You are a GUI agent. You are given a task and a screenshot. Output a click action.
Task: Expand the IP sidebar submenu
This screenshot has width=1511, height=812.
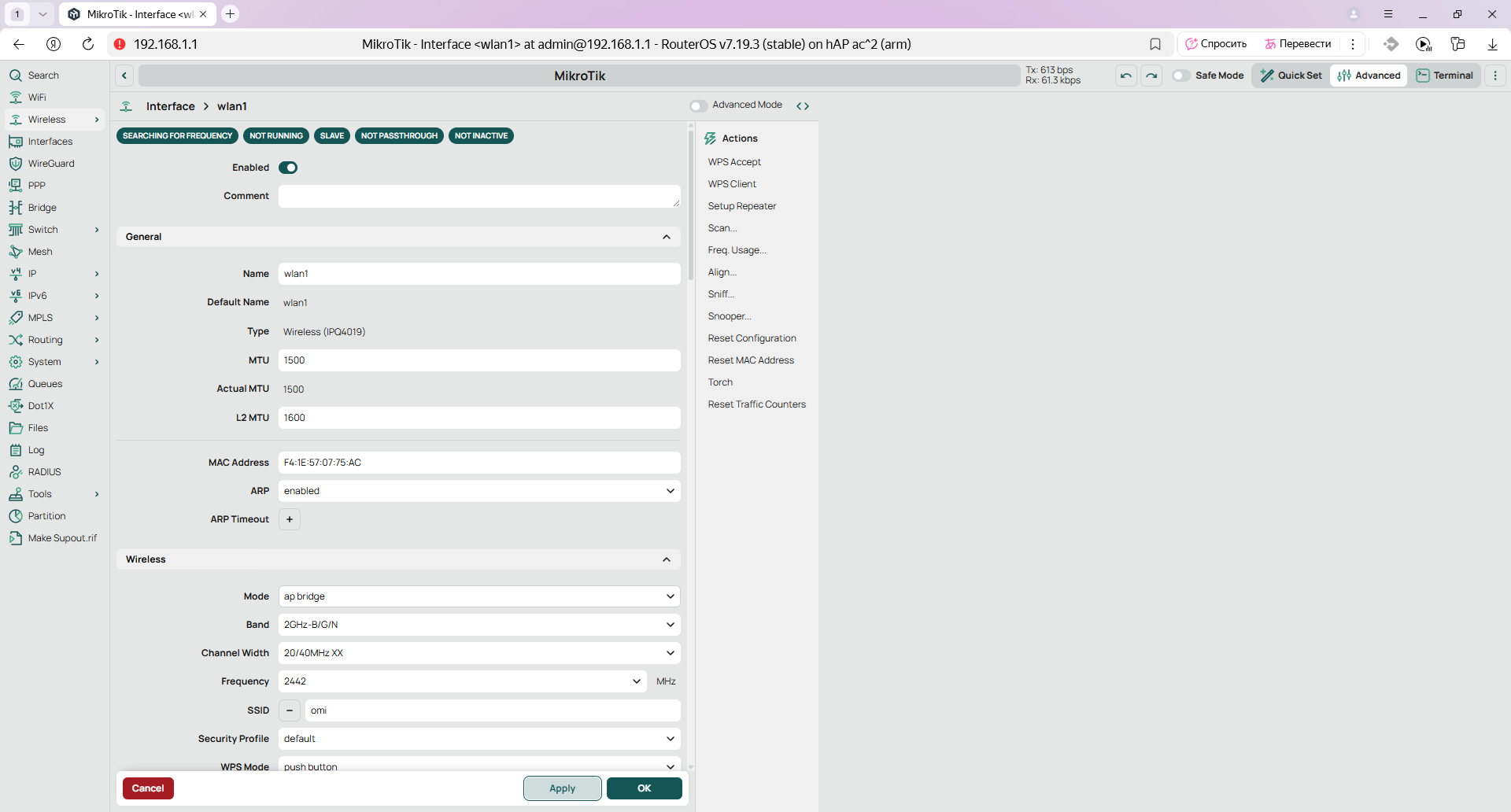click(97, 274)
